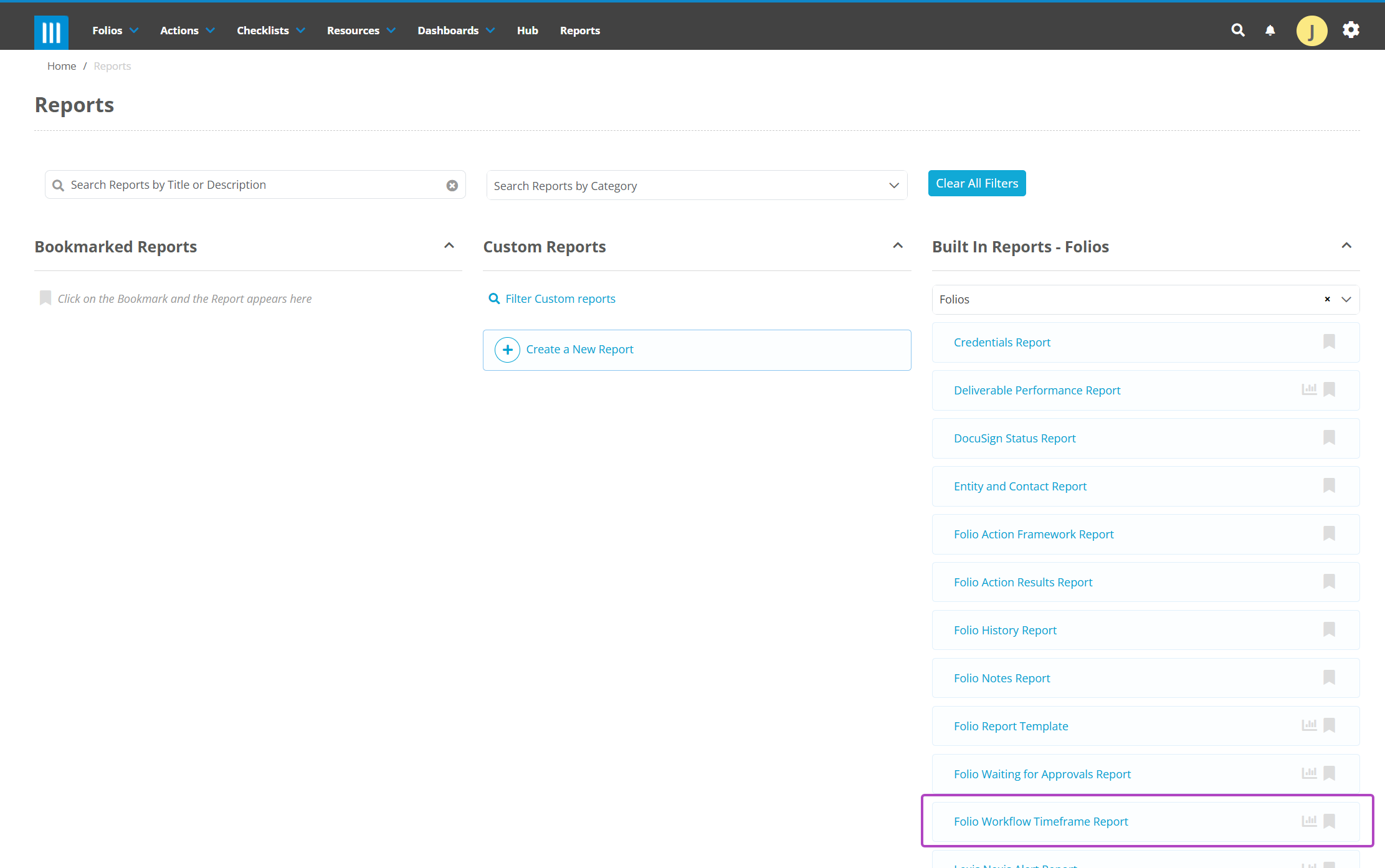The width and height of the screenshot is (1385, 868).
Task: Expand the Actions navigation menu
Action: (x=188, y=31)
